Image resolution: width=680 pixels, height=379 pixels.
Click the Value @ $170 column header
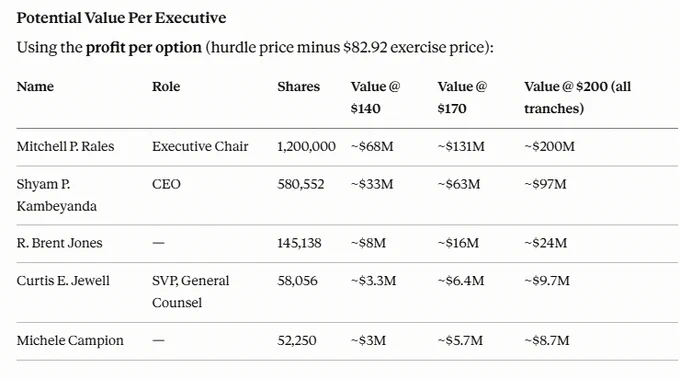pos(462,97)
